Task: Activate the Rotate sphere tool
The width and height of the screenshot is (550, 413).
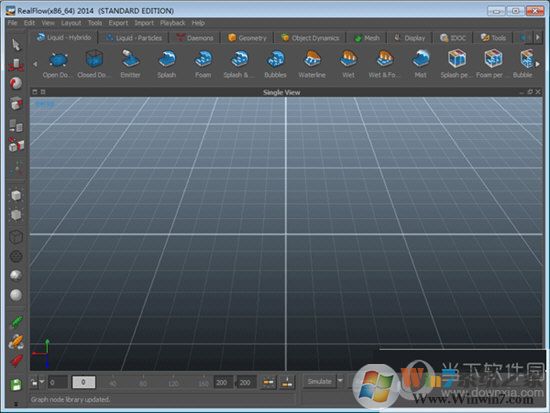Action: (15, 84)
